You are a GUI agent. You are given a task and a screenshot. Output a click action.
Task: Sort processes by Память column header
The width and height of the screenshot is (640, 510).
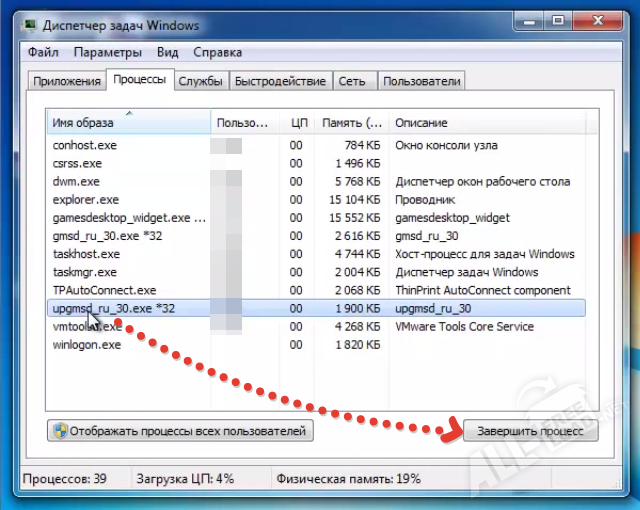[351, 123]
